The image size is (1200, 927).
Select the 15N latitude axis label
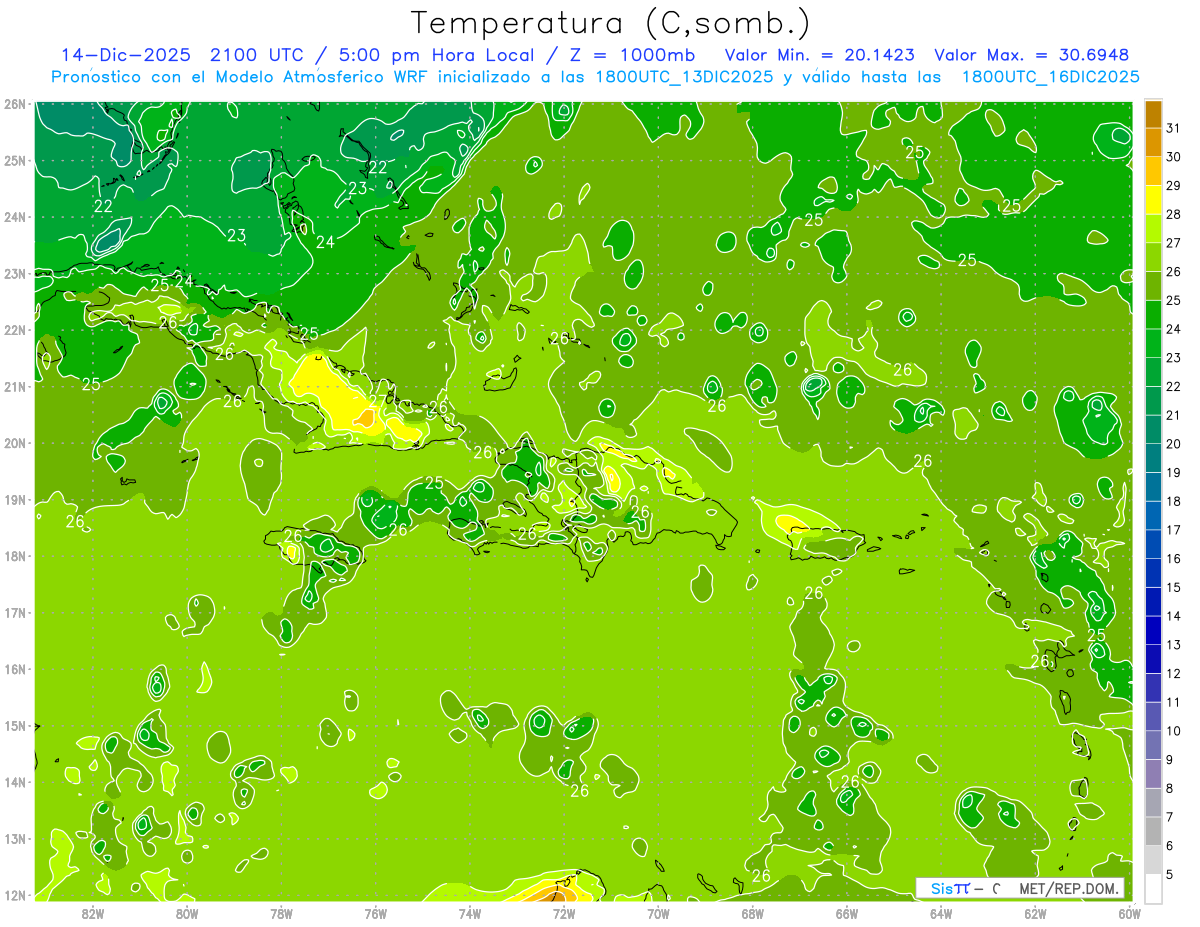point(15,725)
